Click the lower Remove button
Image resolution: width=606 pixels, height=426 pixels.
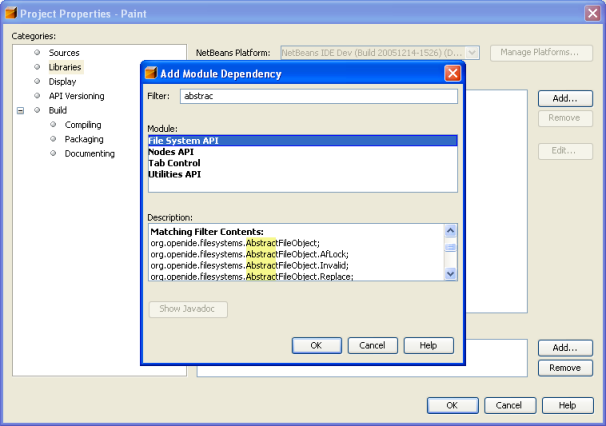tap(565, 368)
